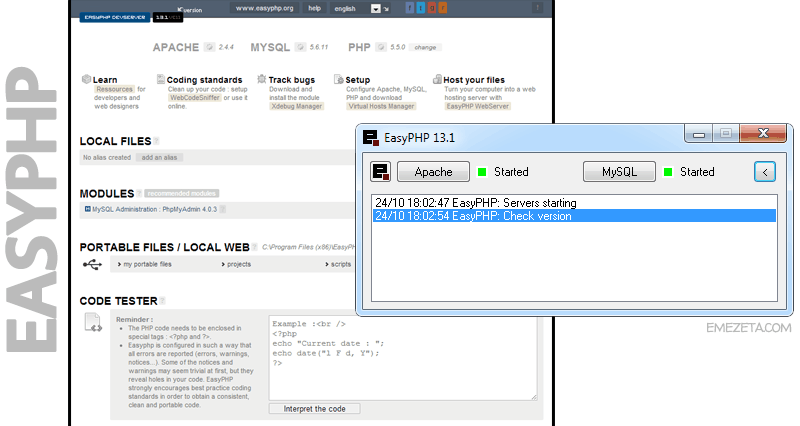Click the bug icon beside Track bugs
Screen dimensions: 800x426
[262, 79]
